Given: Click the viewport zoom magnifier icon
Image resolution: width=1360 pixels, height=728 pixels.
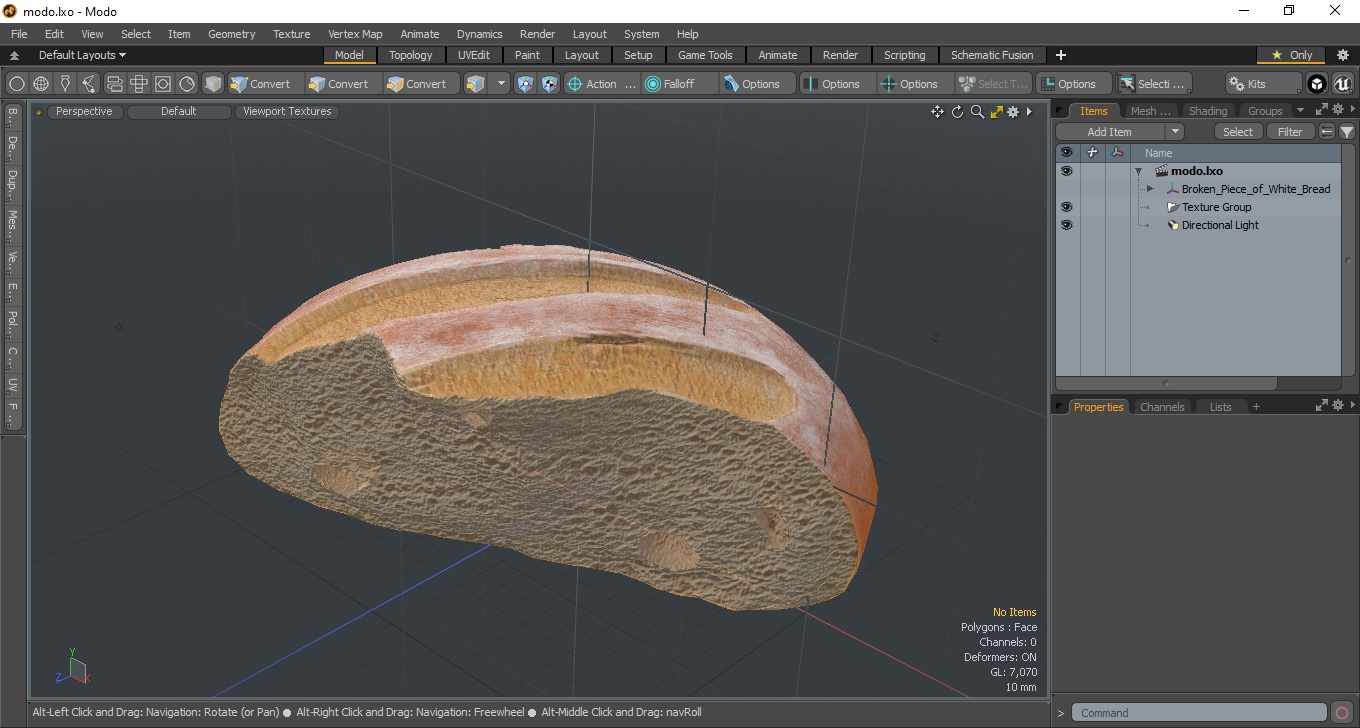Looking at the screenshot, I should click(977, 112).
